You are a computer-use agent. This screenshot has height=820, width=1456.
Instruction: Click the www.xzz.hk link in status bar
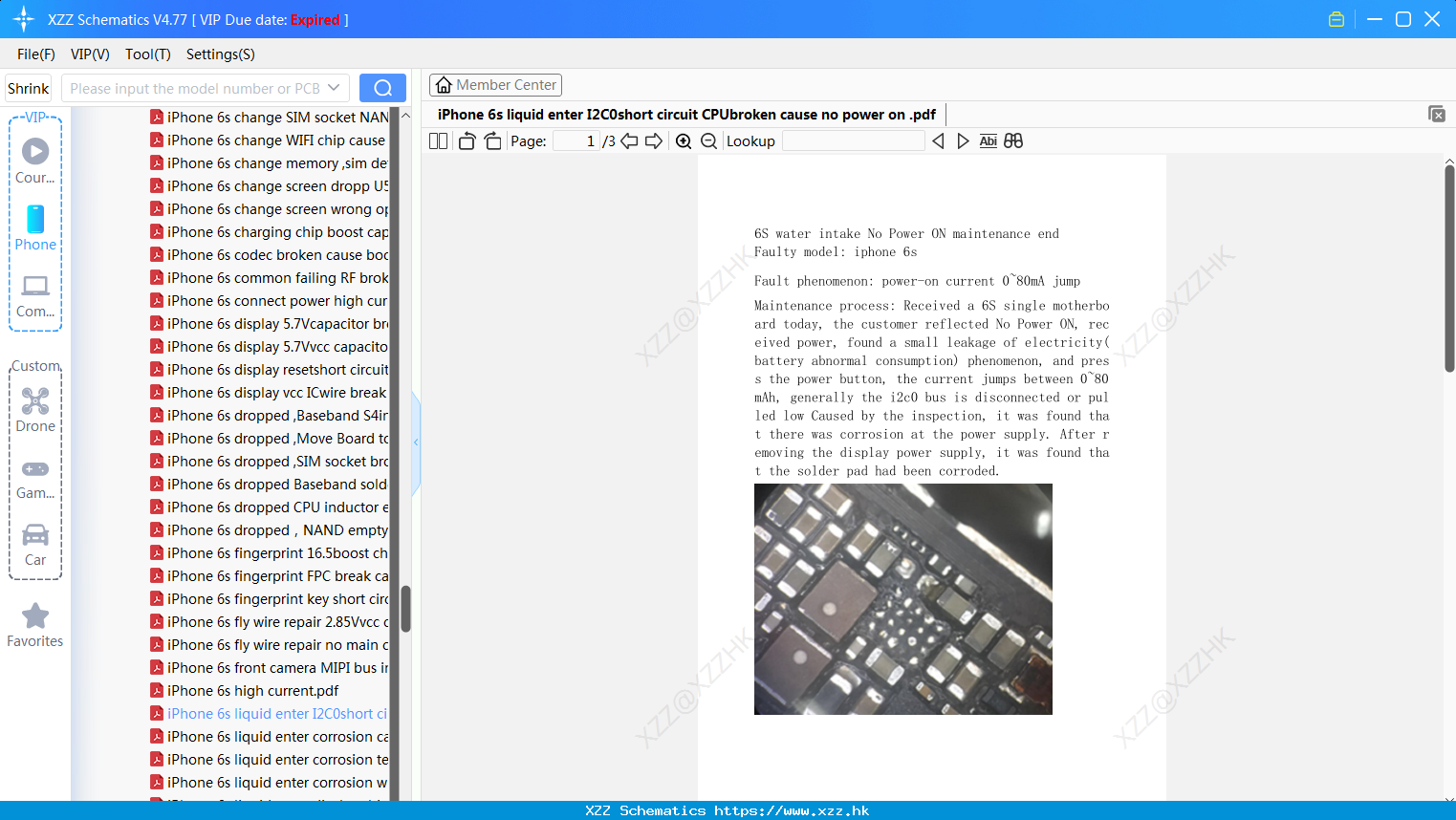click(792, 810)
